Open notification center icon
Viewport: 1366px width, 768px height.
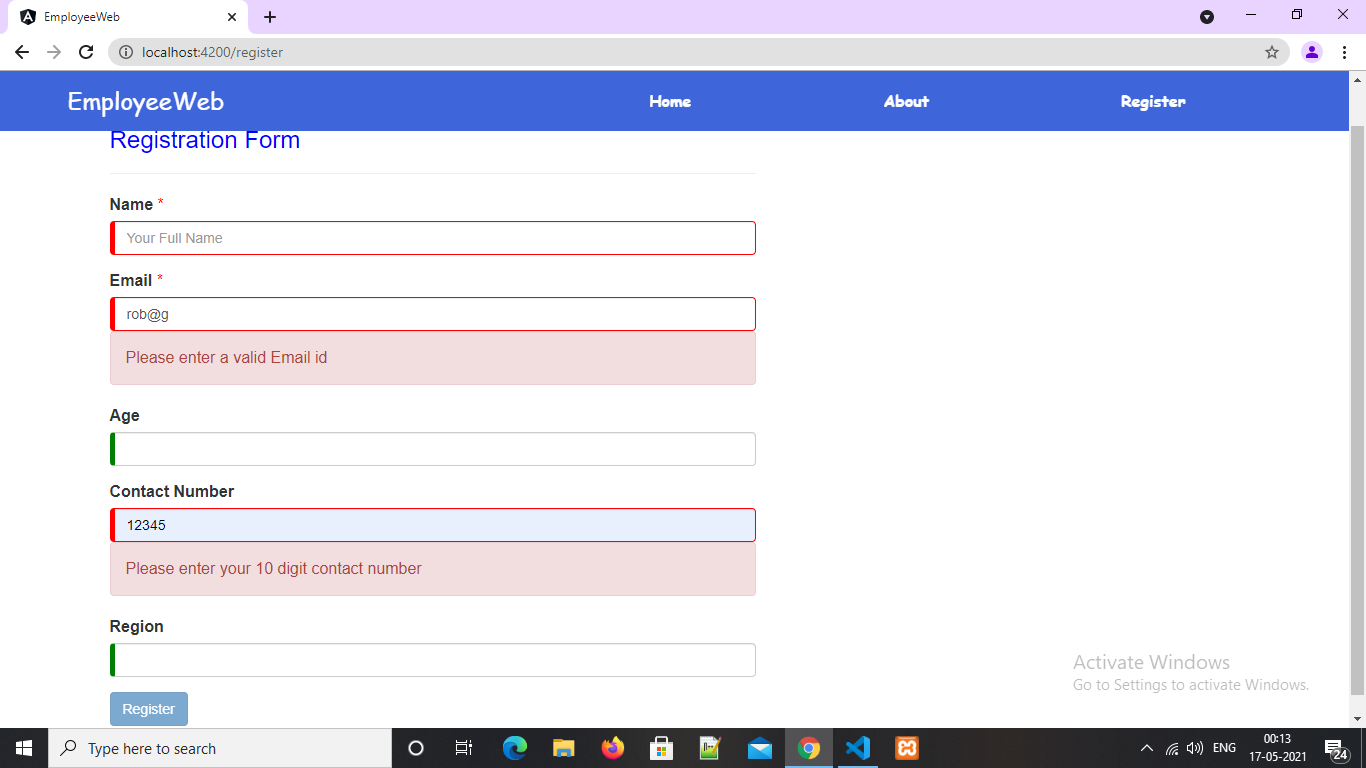click(x=1335, y=748)
